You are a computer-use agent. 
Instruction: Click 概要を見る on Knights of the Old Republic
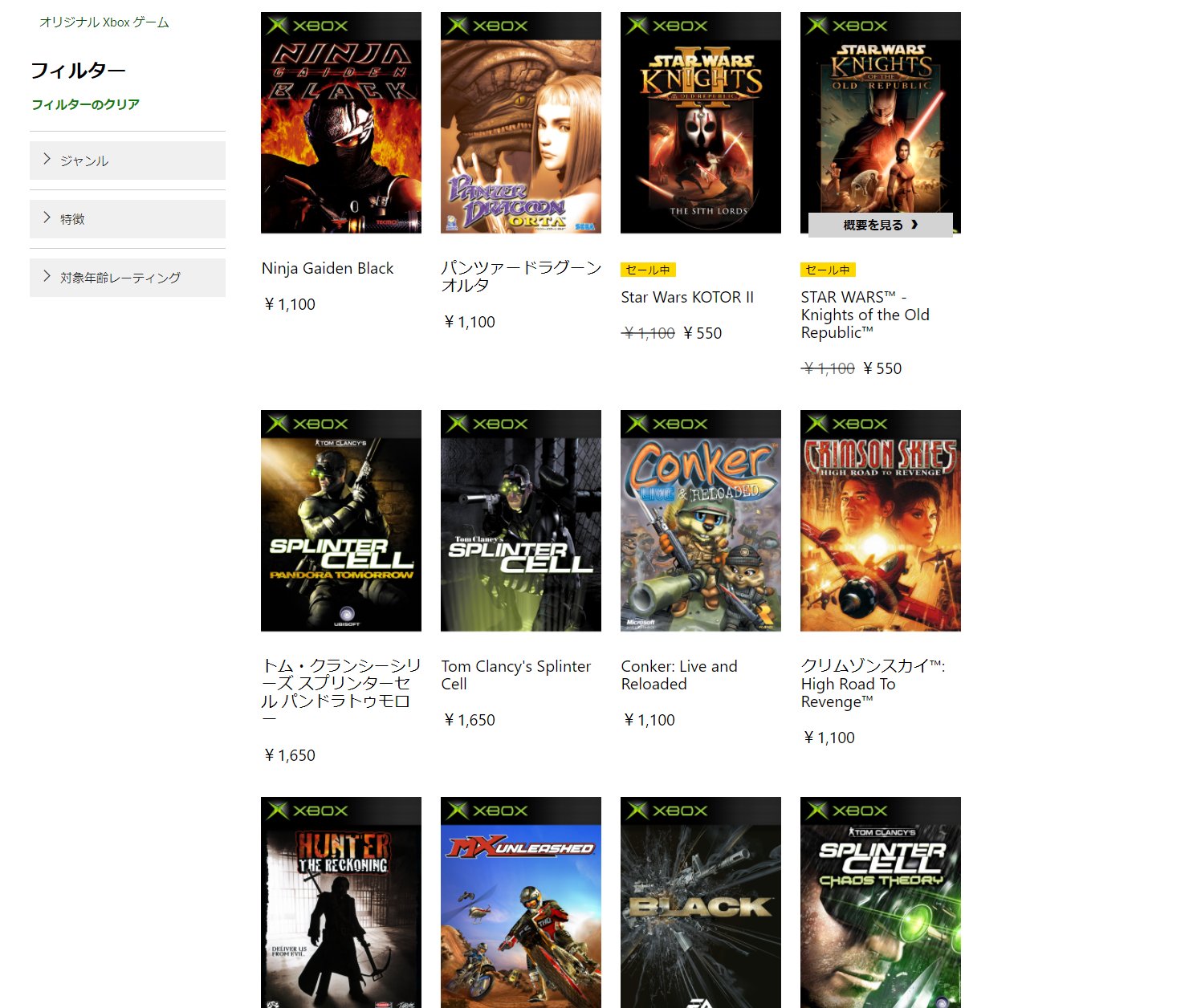click(x=880, y=225)
